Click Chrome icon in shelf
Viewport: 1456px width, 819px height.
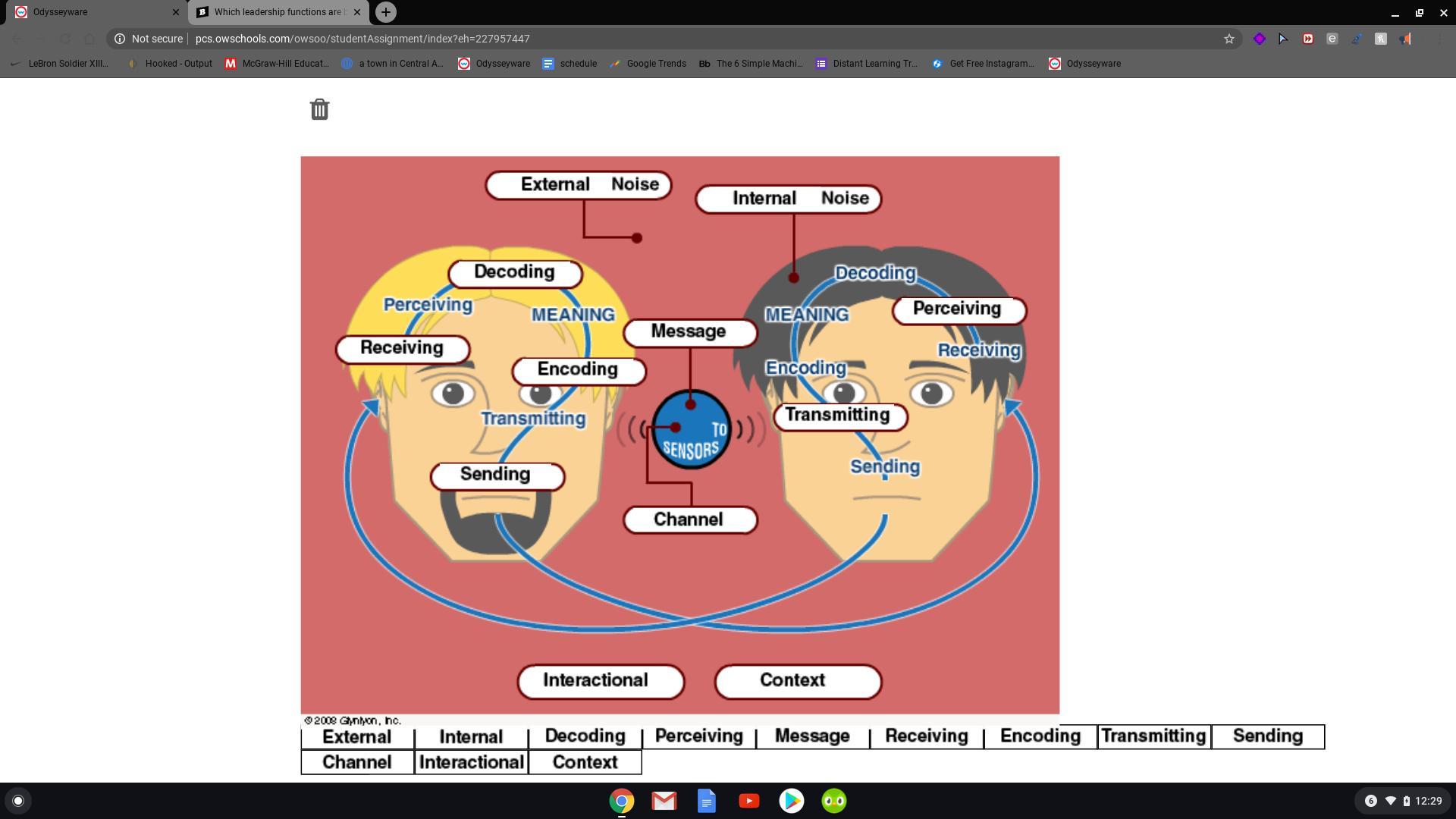[x=621, y=801]
